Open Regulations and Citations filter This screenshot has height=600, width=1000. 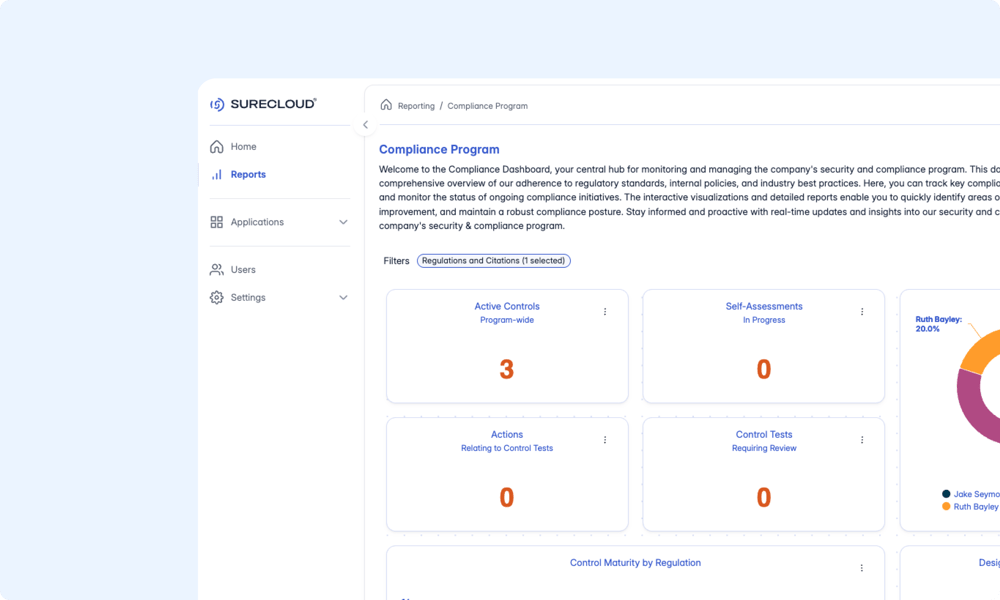[x=494, y=261]
